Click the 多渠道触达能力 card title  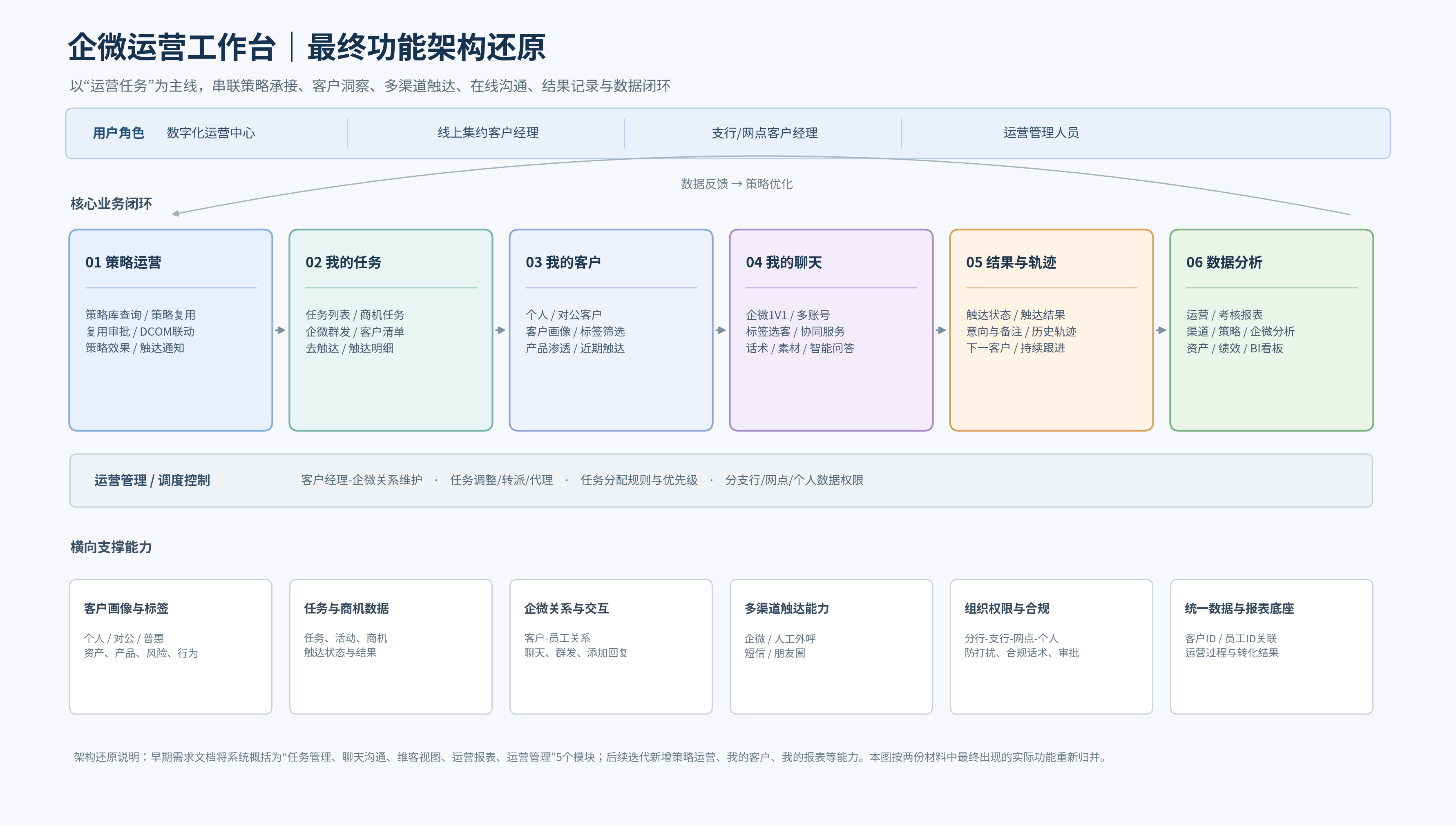pos(787,608)
